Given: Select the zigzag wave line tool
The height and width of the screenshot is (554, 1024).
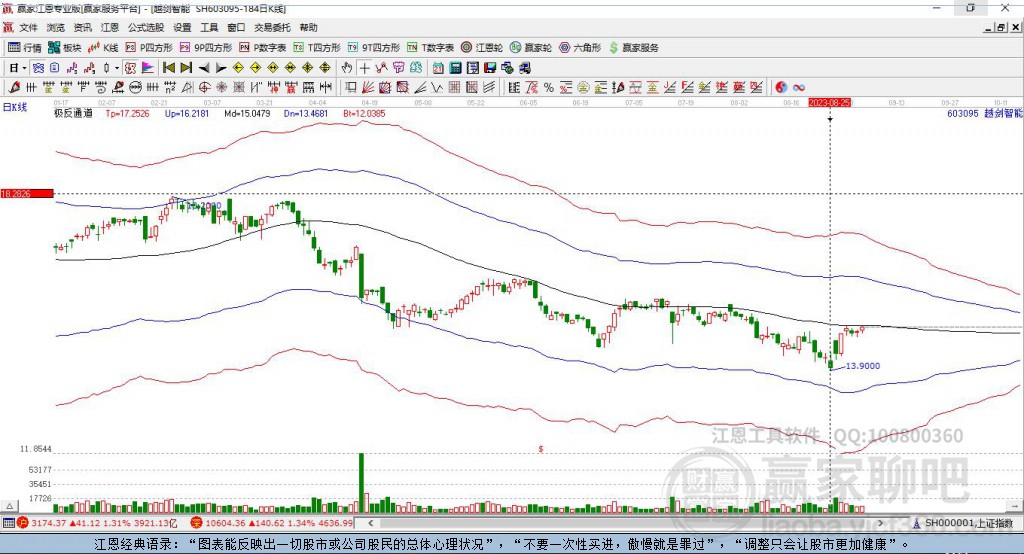Looking at the screenshot, I should (436, 88).
